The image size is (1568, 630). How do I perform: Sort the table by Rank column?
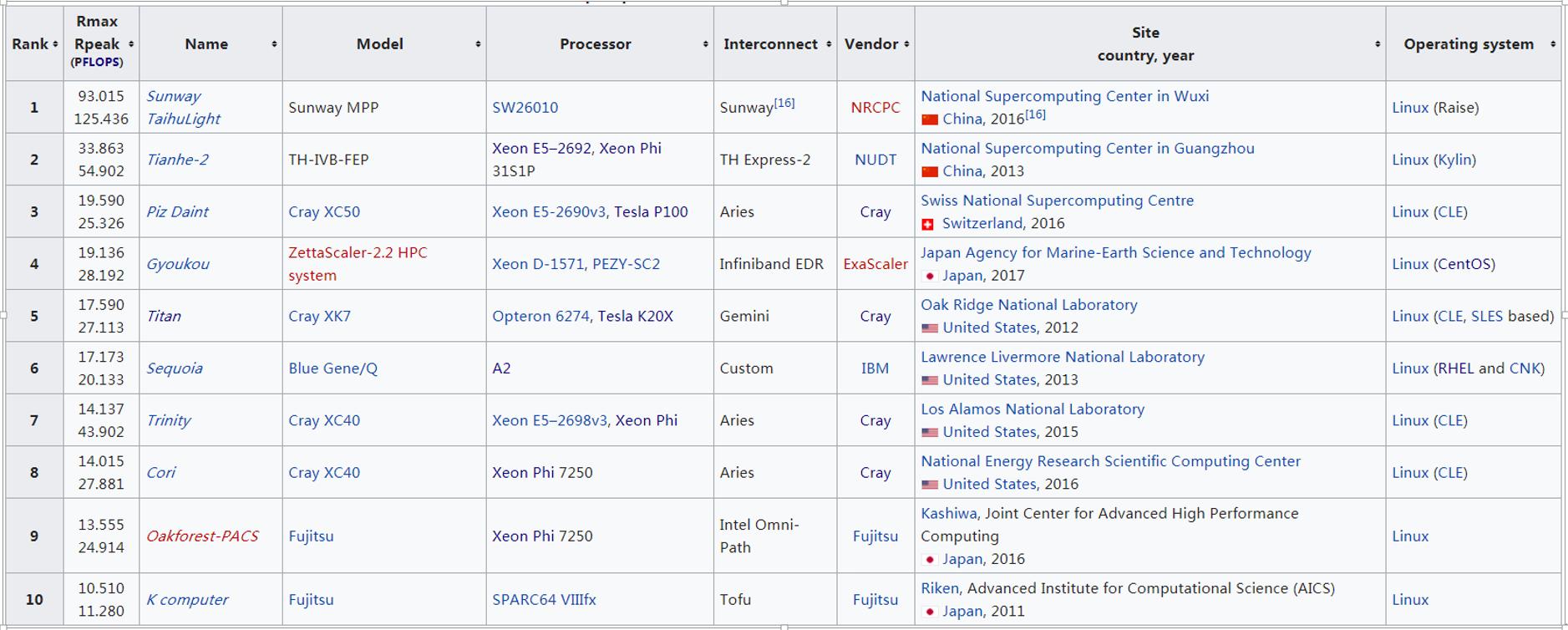pyautogui.click(x=55, y=44)
